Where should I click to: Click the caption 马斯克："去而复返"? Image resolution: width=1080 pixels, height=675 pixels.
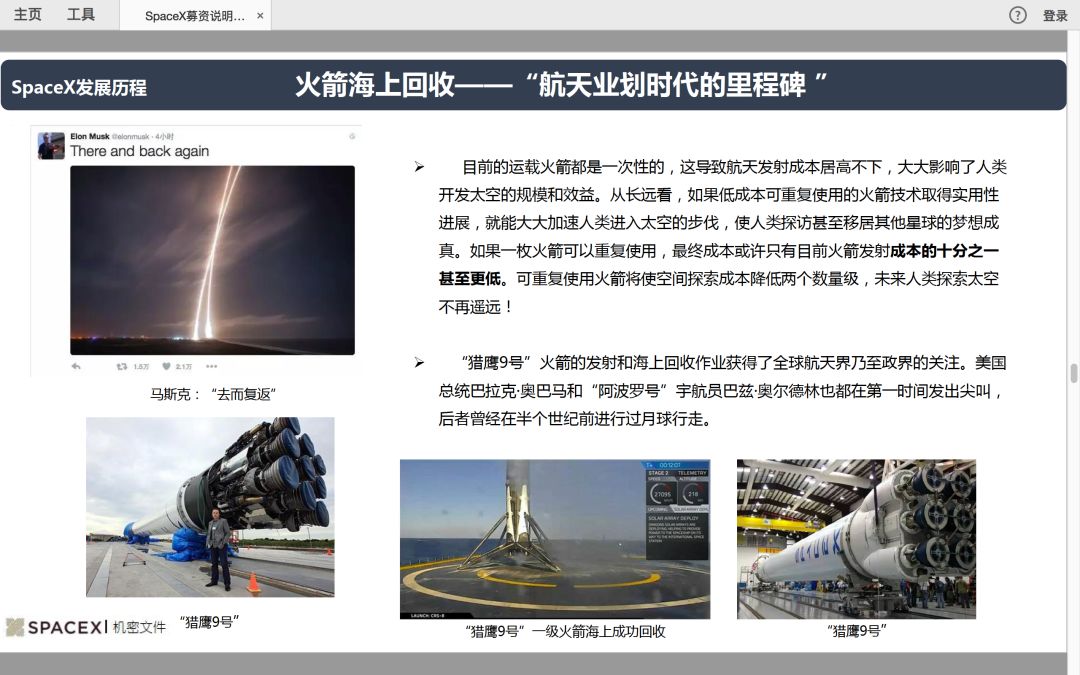pyautogui.click(x=213, y=394)
